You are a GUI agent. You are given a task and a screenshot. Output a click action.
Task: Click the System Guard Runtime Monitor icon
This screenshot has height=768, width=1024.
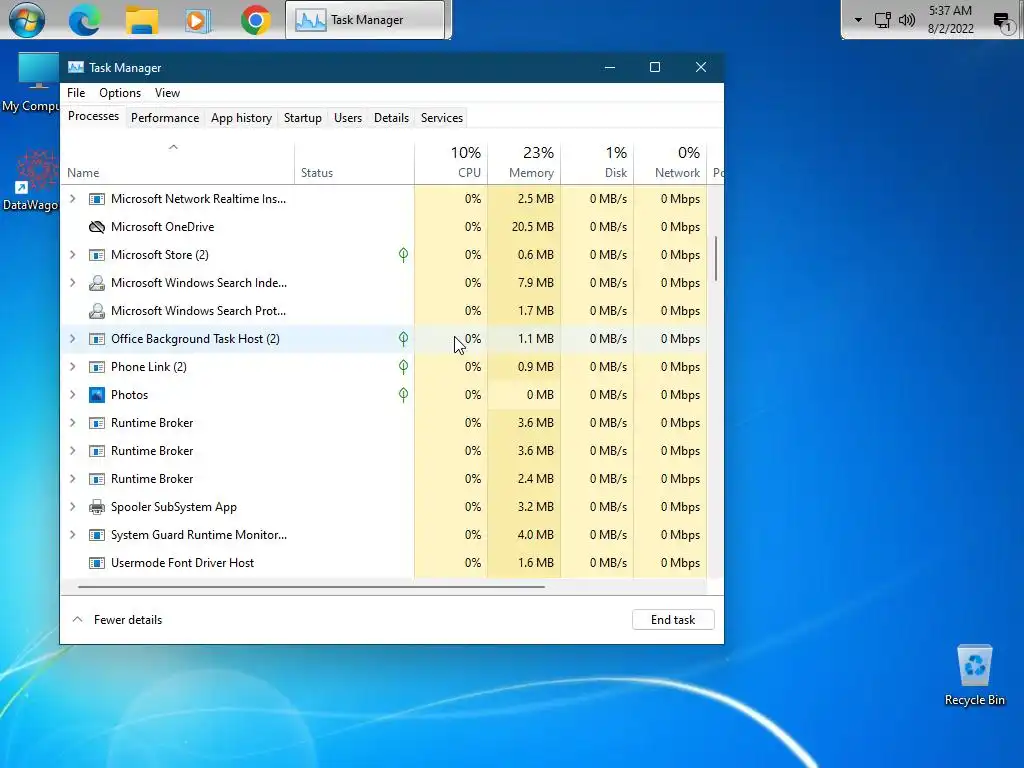point(97,535)
